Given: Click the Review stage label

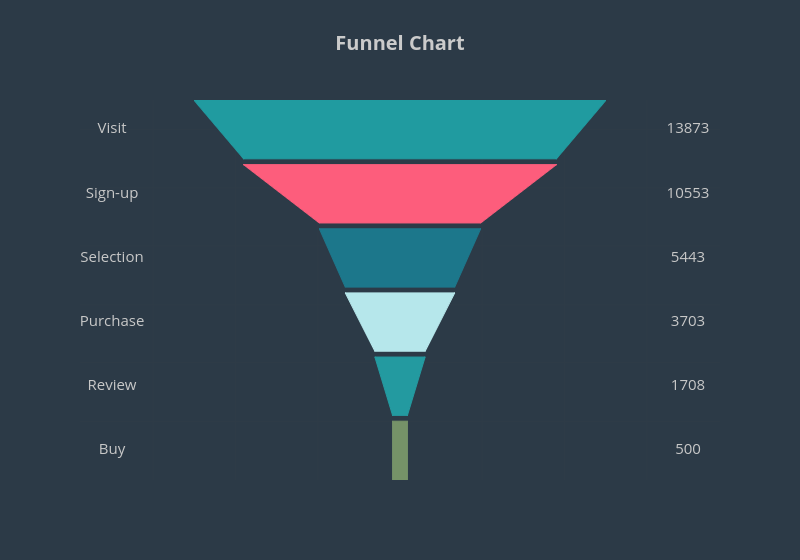Looking at the screenshot, I should pos(112,385).
